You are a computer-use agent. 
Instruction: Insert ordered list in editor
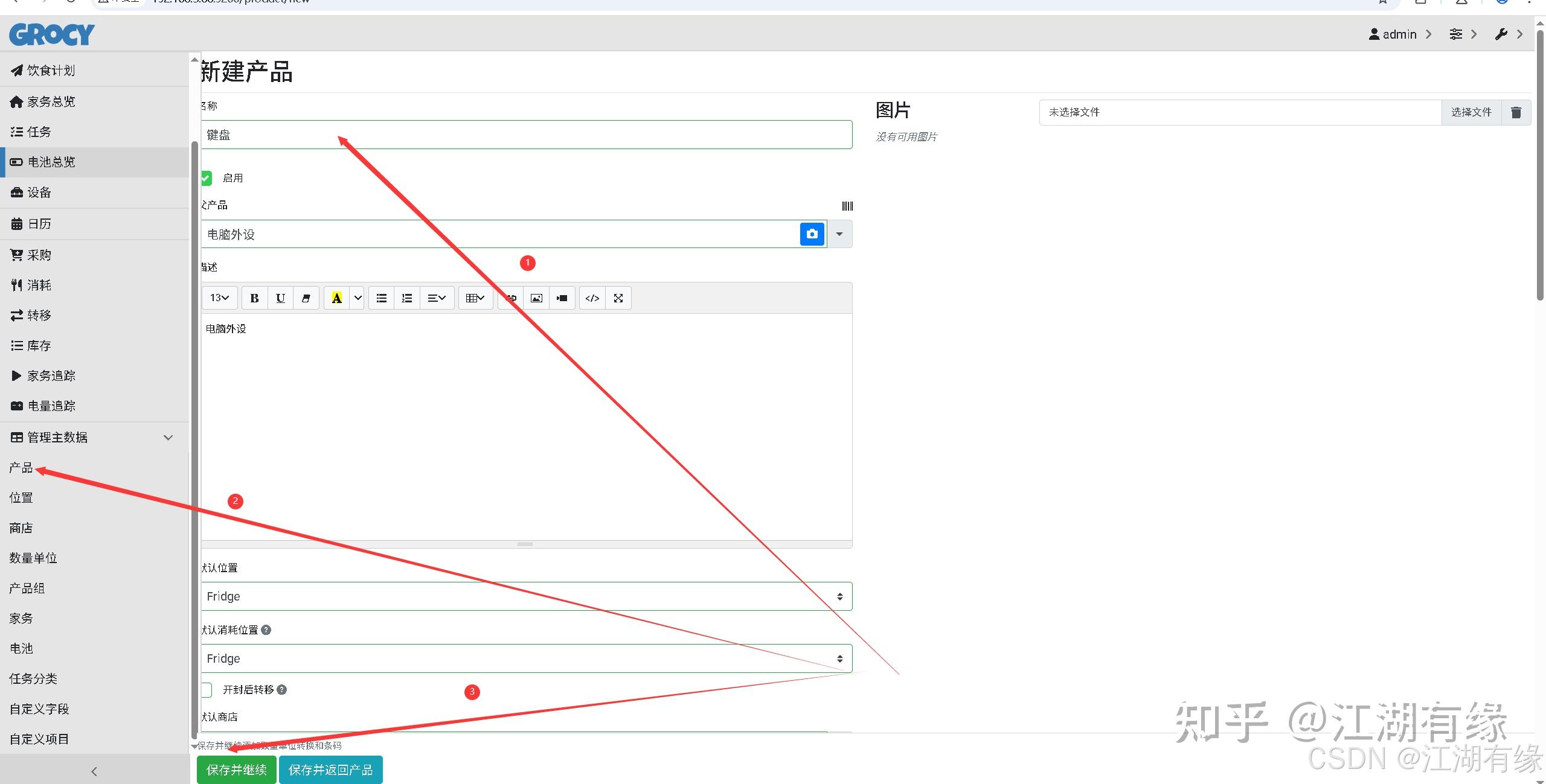pos(407,298)
